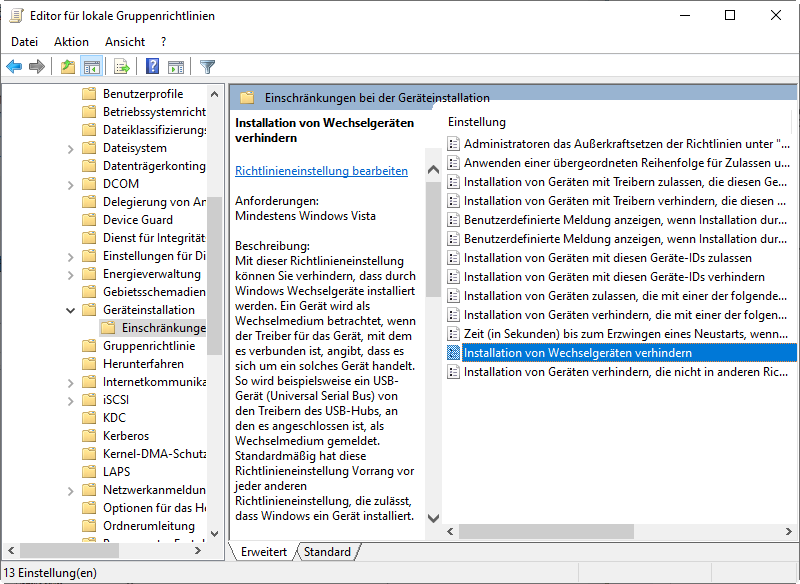The width and height of the screenshot is (800, 584).
Task: Click the gray Forward arrow in toolbar
Action: 37,67
